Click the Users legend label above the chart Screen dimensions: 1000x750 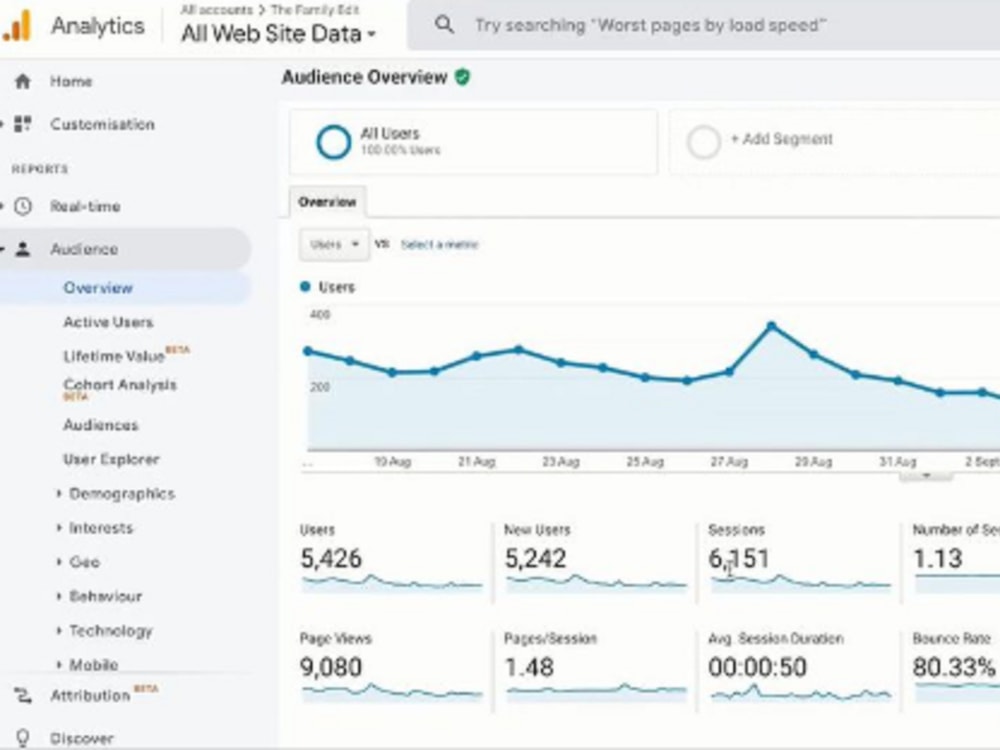coord(336,287)
